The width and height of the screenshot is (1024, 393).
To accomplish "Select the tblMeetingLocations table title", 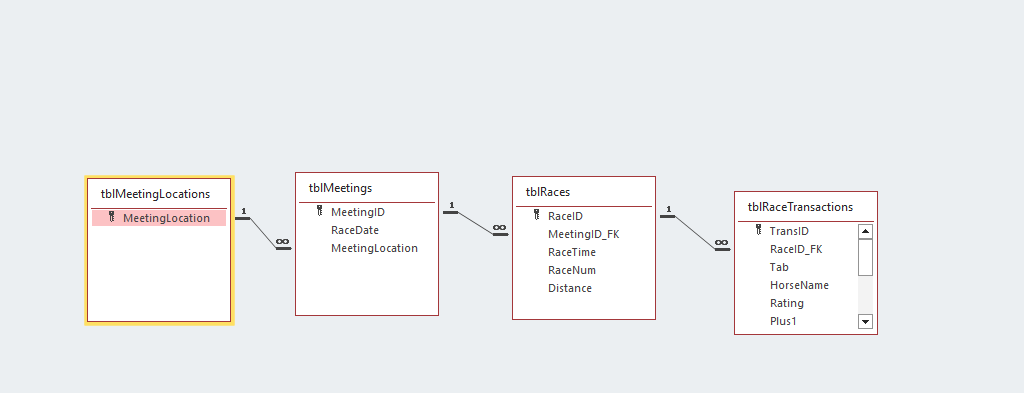I will click(155, 194).
